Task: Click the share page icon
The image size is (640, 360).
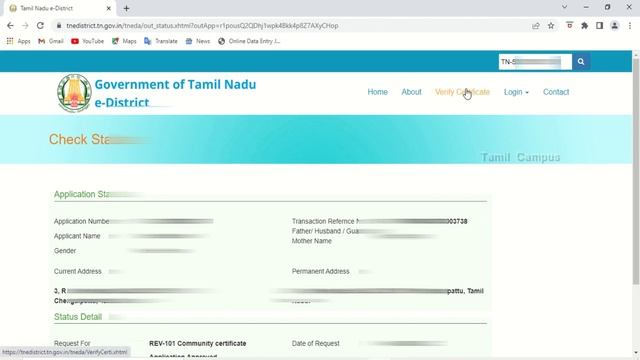Action: [x=536, y=26]
